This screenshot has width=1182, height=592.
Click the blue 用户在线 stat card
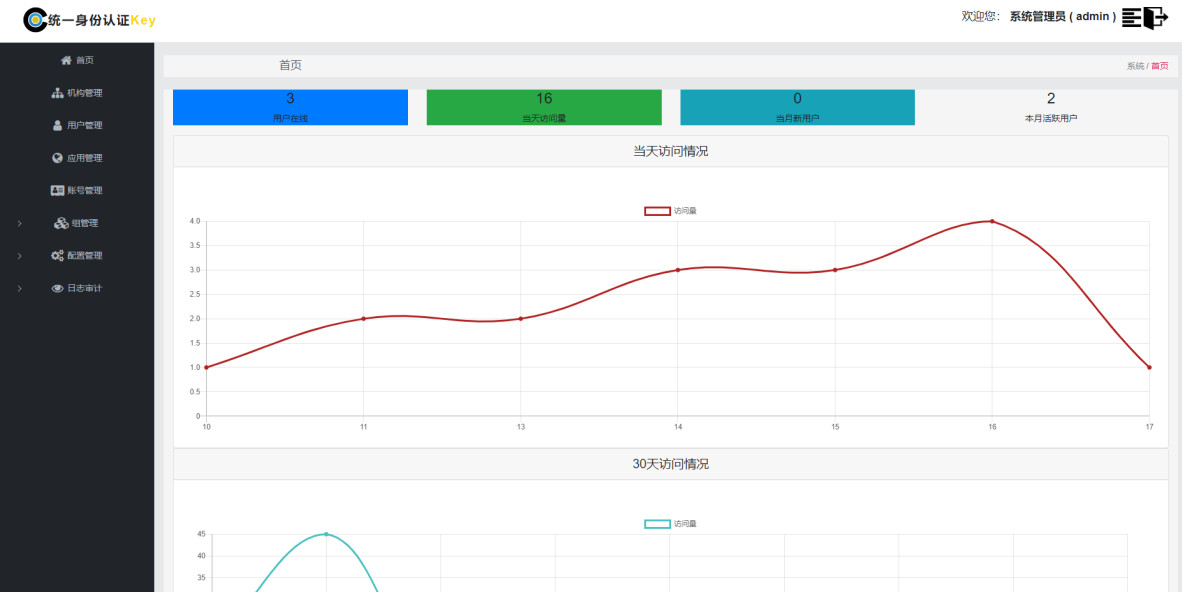290,107
